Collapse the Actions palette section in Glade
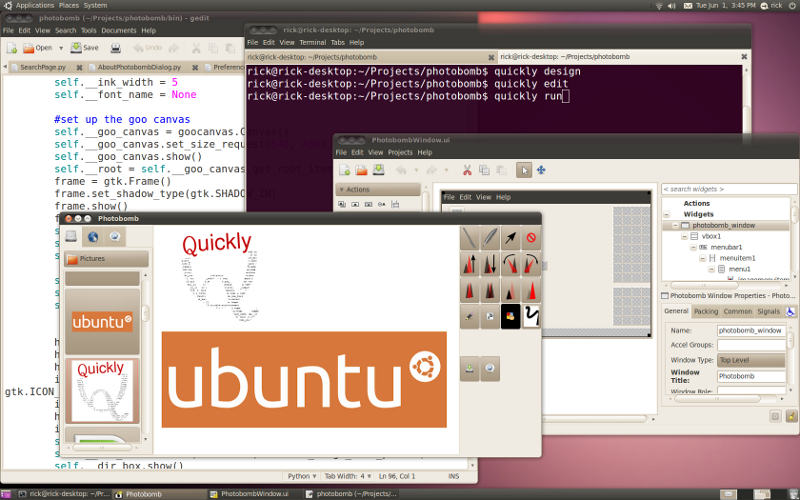Viewport: 800px width, 500px height. pos(378,189)
